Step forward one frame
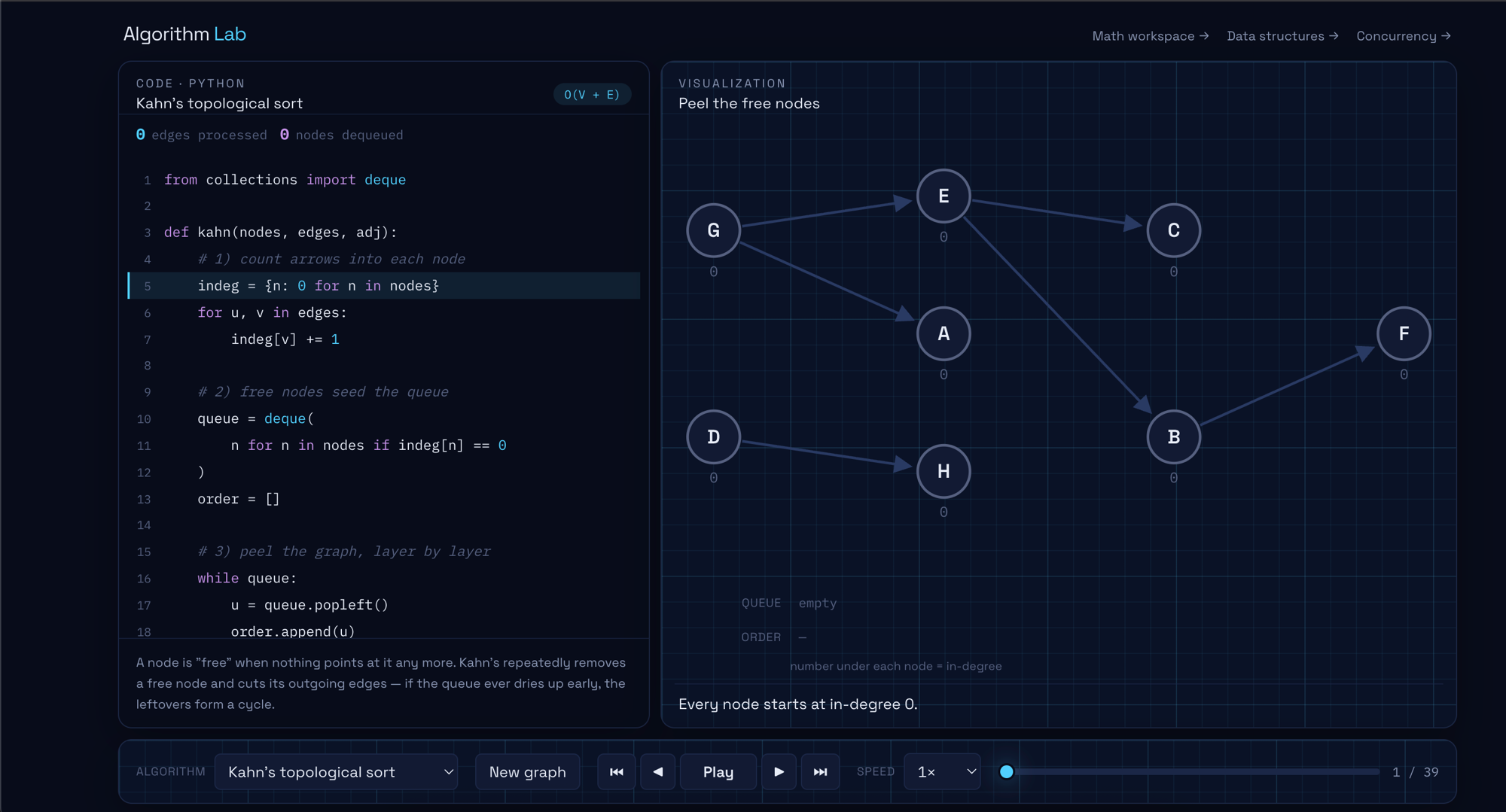Screen dimensions: 1506x812 [779, 771]
